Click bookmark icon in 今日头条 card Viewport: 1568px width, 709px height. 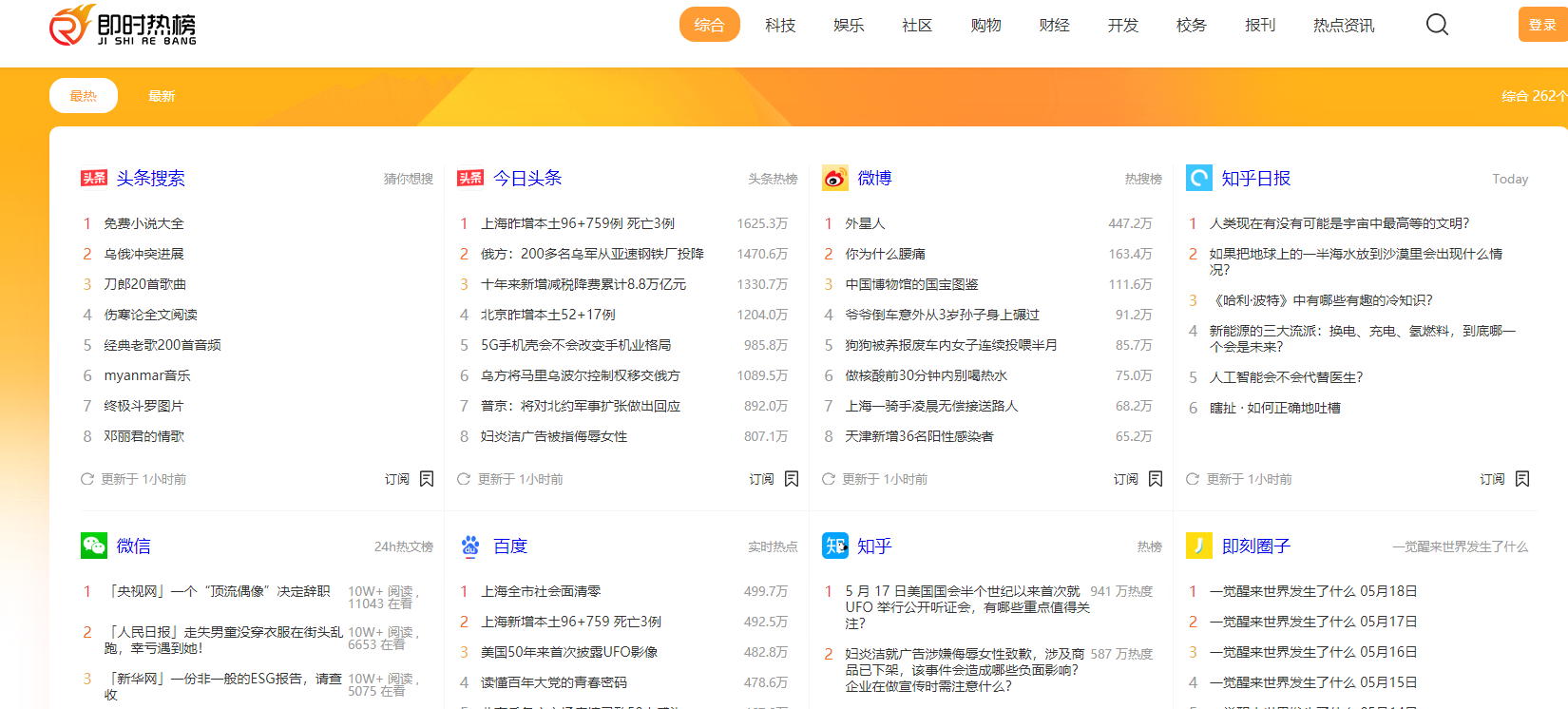[x=792, y=479]
